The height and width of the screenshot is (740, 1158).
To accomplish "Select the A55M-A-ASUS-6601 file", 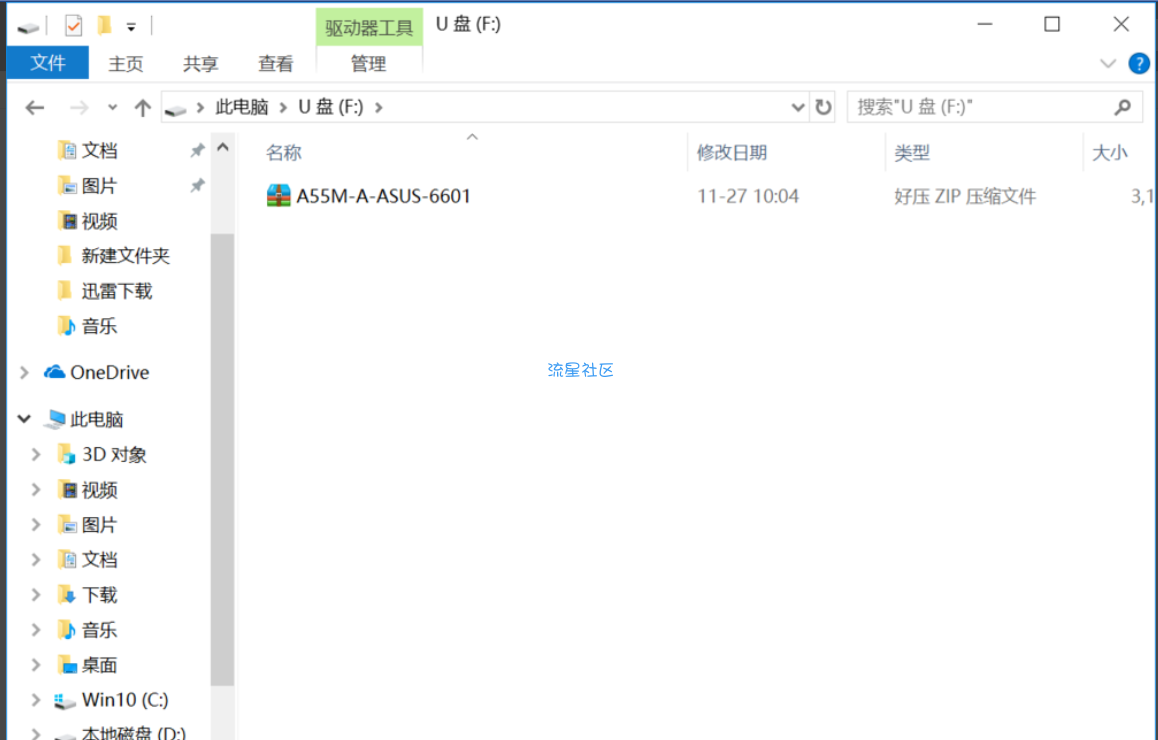I will tap(383, 196).
